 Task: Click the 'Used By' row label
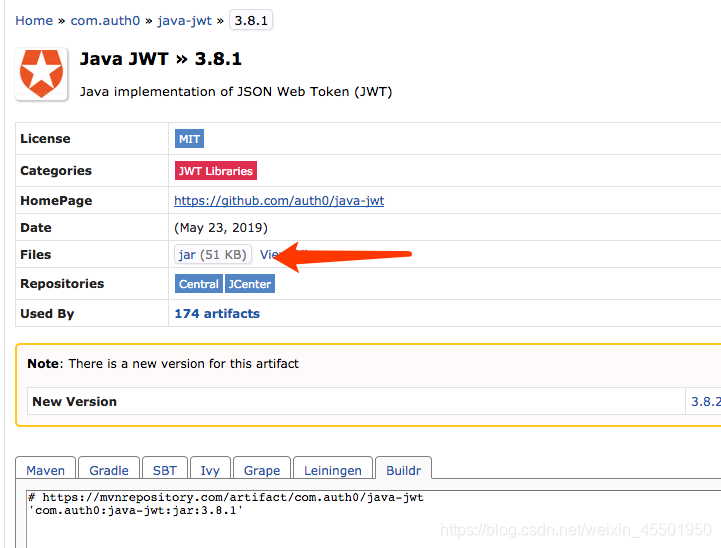point(47,314)
